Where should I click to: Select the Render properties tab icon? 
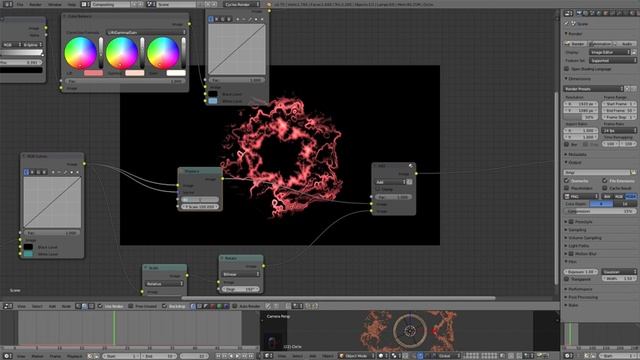[x=579, y=13]
